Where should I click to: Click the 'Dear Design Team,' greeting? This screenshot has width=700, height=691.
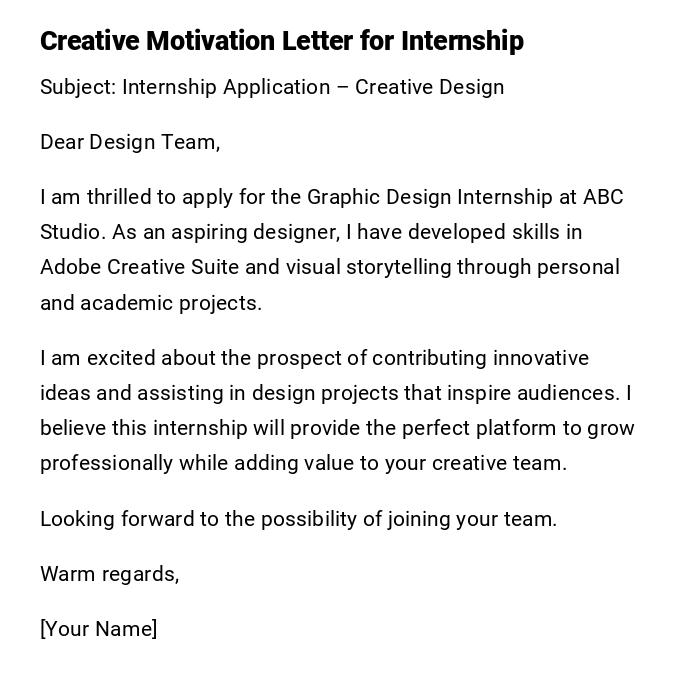click(130, 142)
